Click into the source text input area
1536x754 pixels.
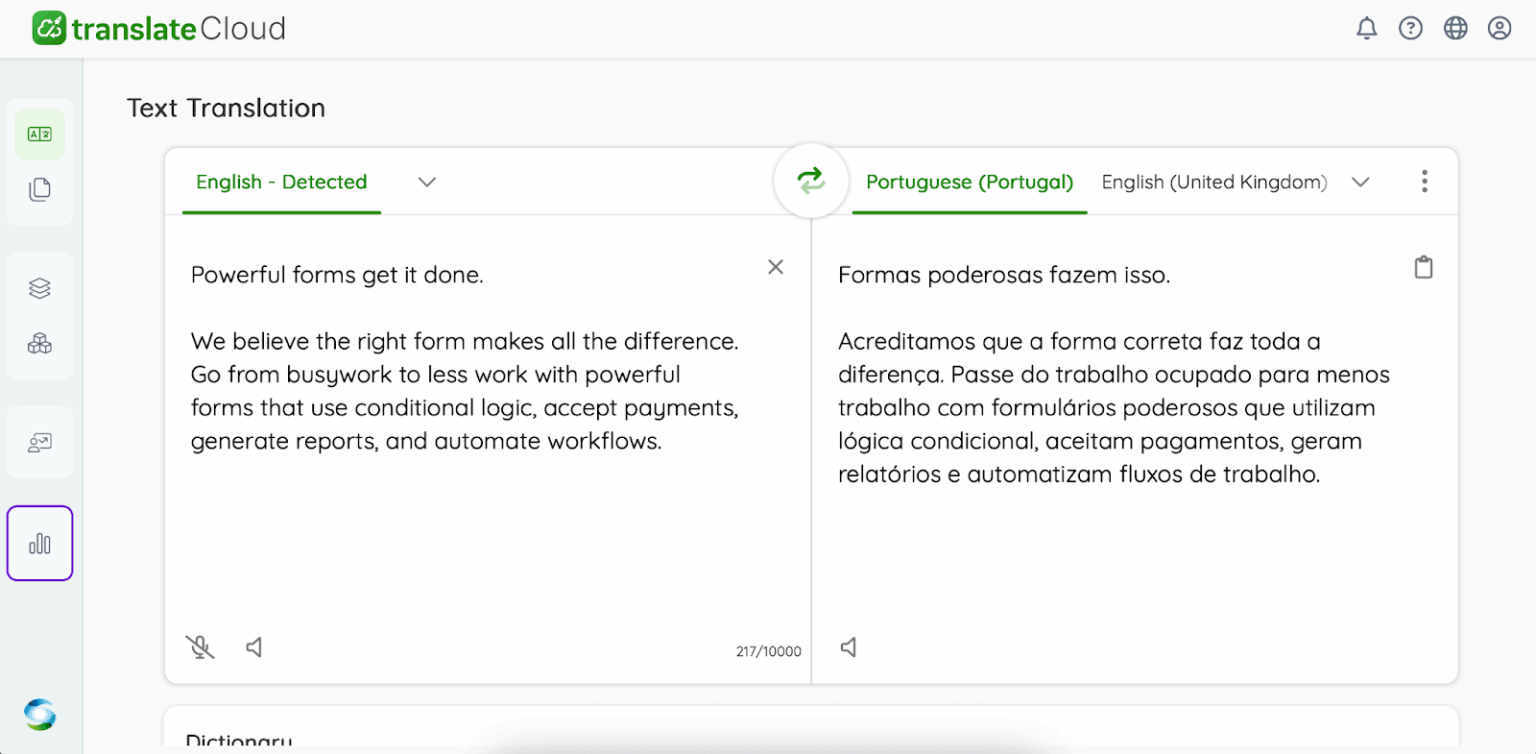tap(480, 520)
